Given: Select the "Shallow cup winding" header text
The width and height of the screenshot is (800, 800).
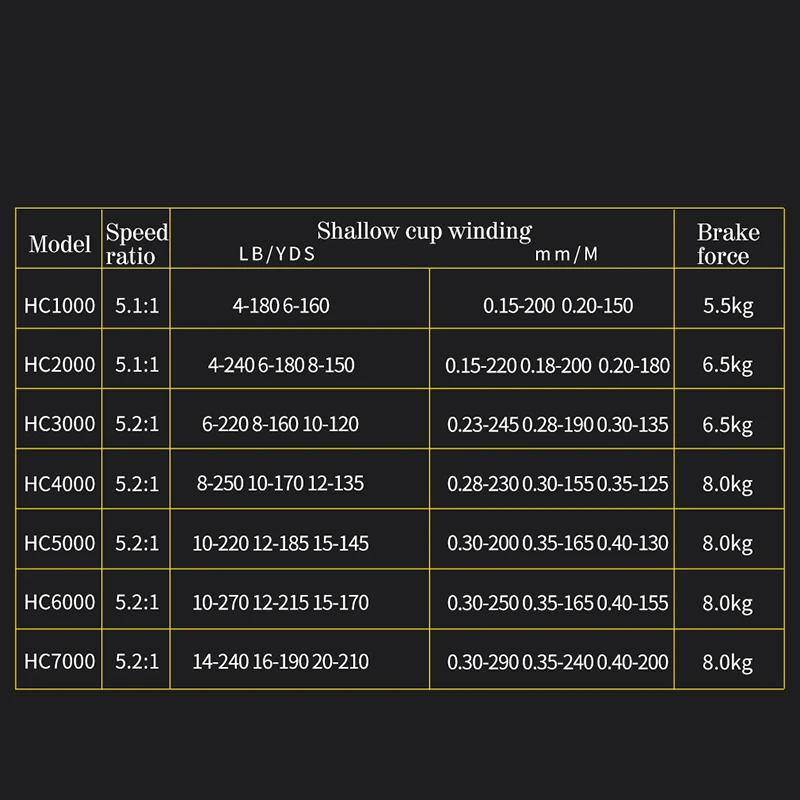Looking at the screenshot, I should point(424,231).
